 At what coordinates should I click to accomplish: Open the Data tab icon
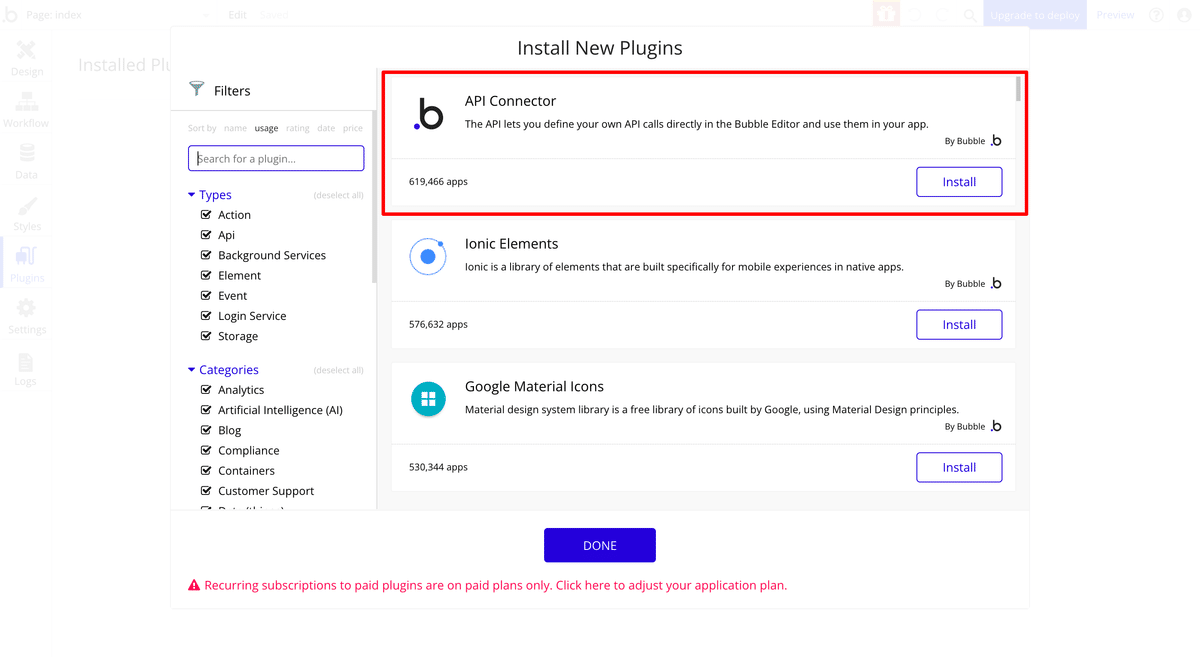pyautogui.click(x=27, y=153)
